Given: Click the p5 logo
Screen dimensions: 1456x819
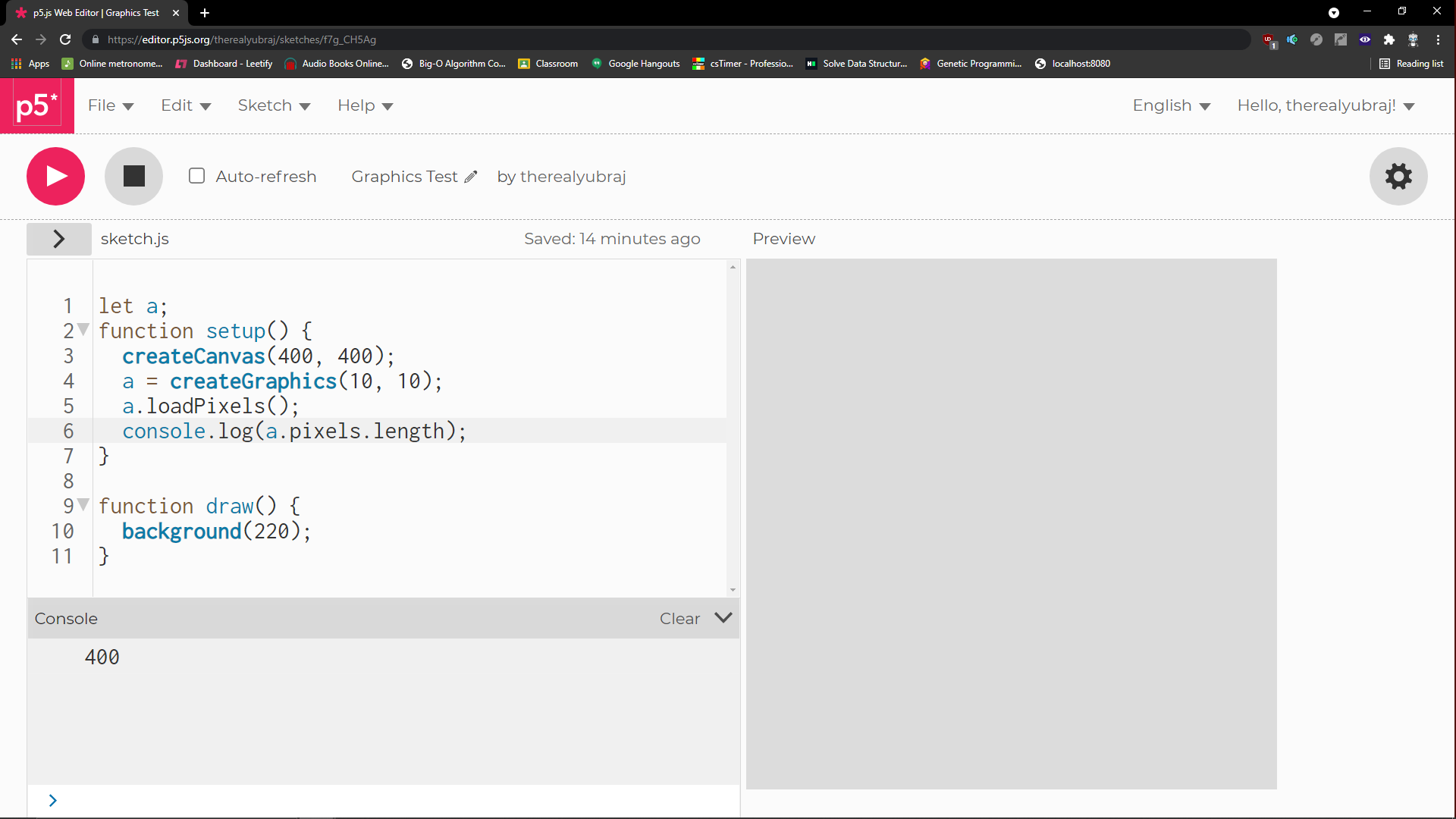Looking at the screenshot, I should [x=36, y=105].
